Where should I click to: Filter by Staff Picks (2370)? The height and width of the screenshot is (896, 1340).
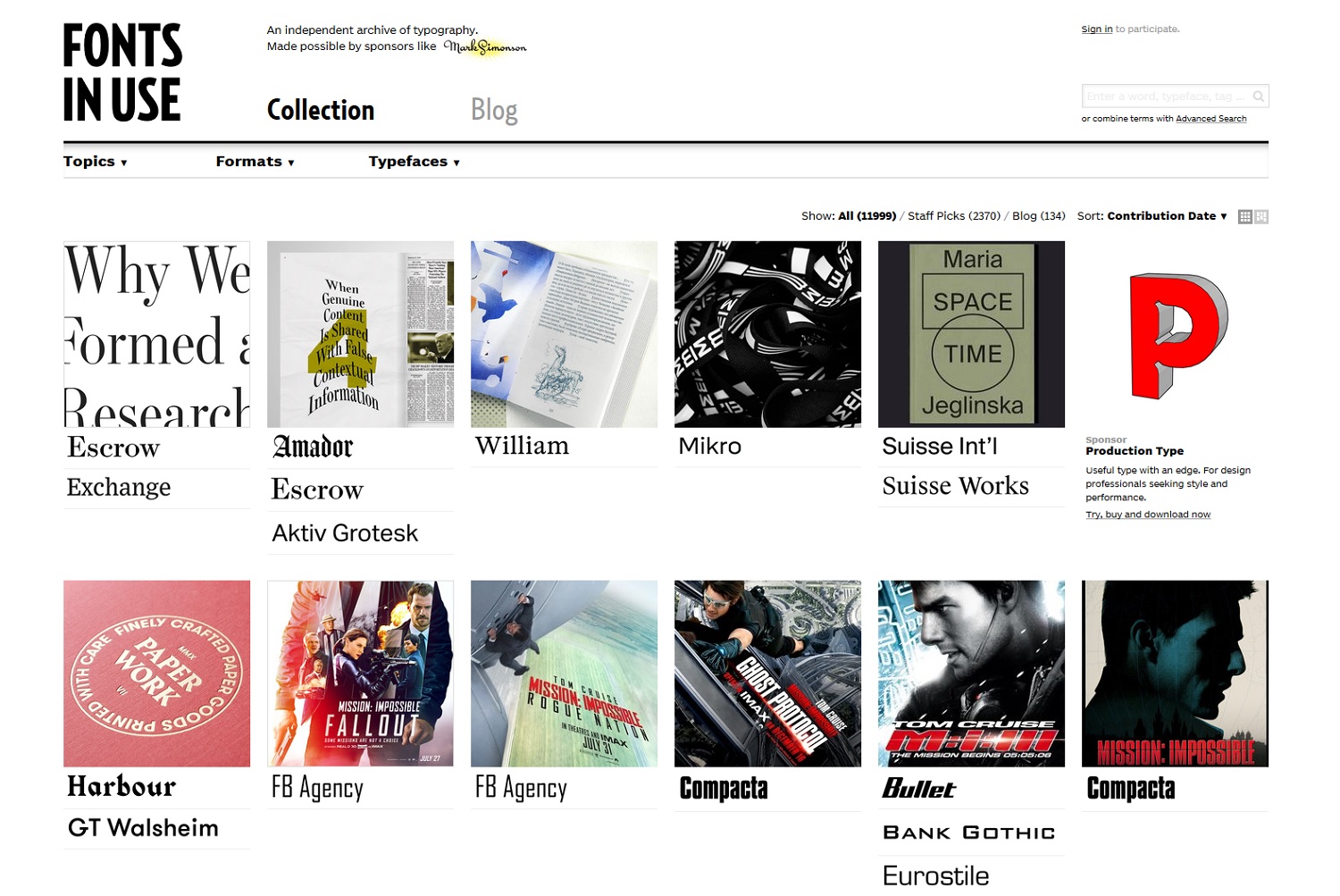pos(954,216)
